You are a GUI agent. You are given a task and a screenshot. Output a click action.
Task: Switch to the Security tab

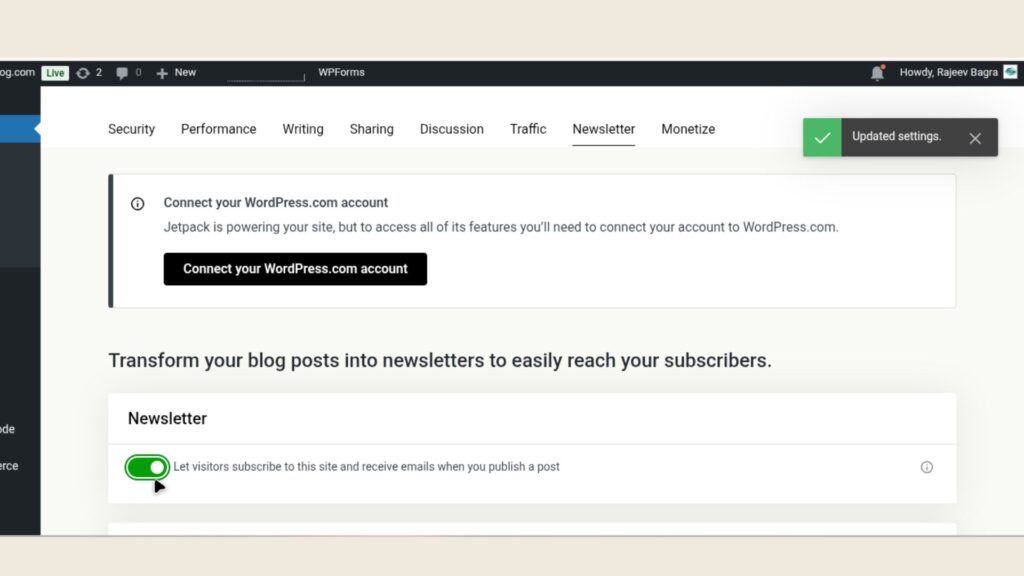(131, 129)
